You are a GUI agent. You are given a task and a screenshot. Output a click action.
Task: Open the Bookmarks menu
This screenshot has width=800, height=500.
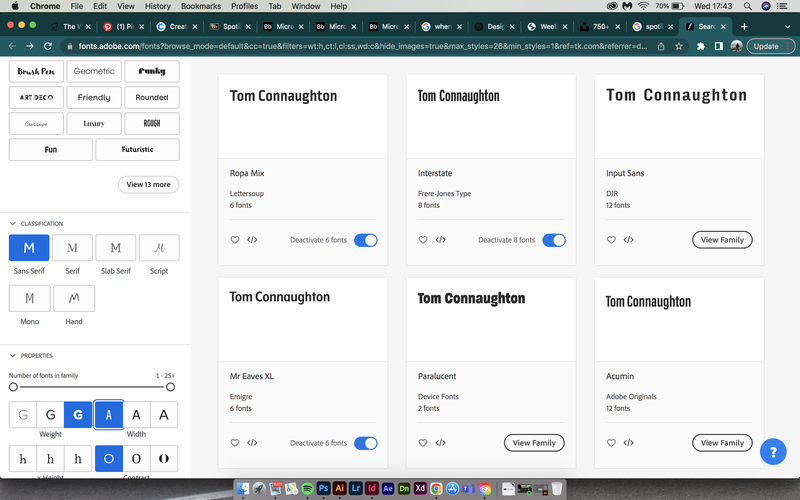(201, 6)
